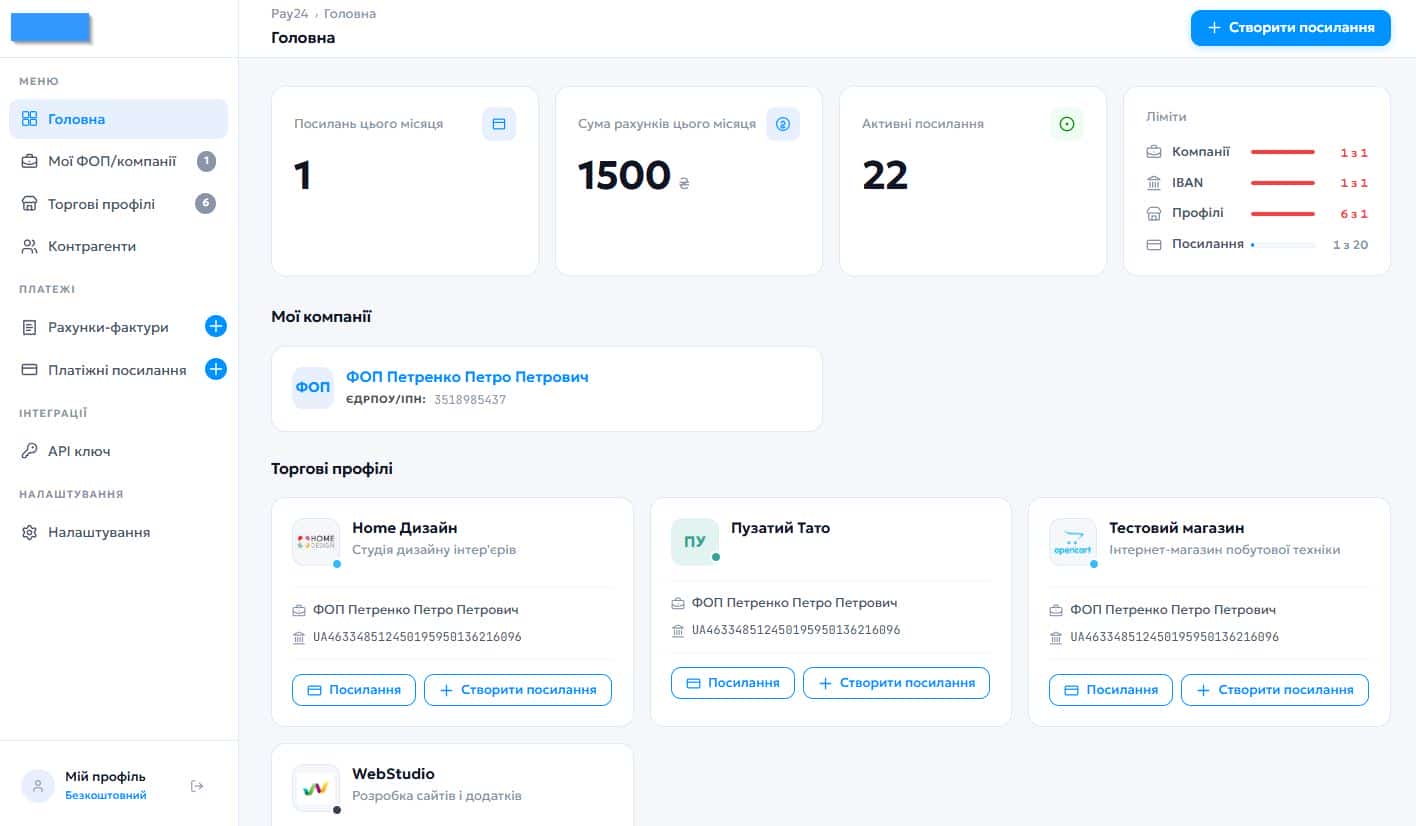Click the 6 з 1 Профілі limit value
This screenshot has height=826, width=1416.
pyautogui.click(x=1354, y=214)
